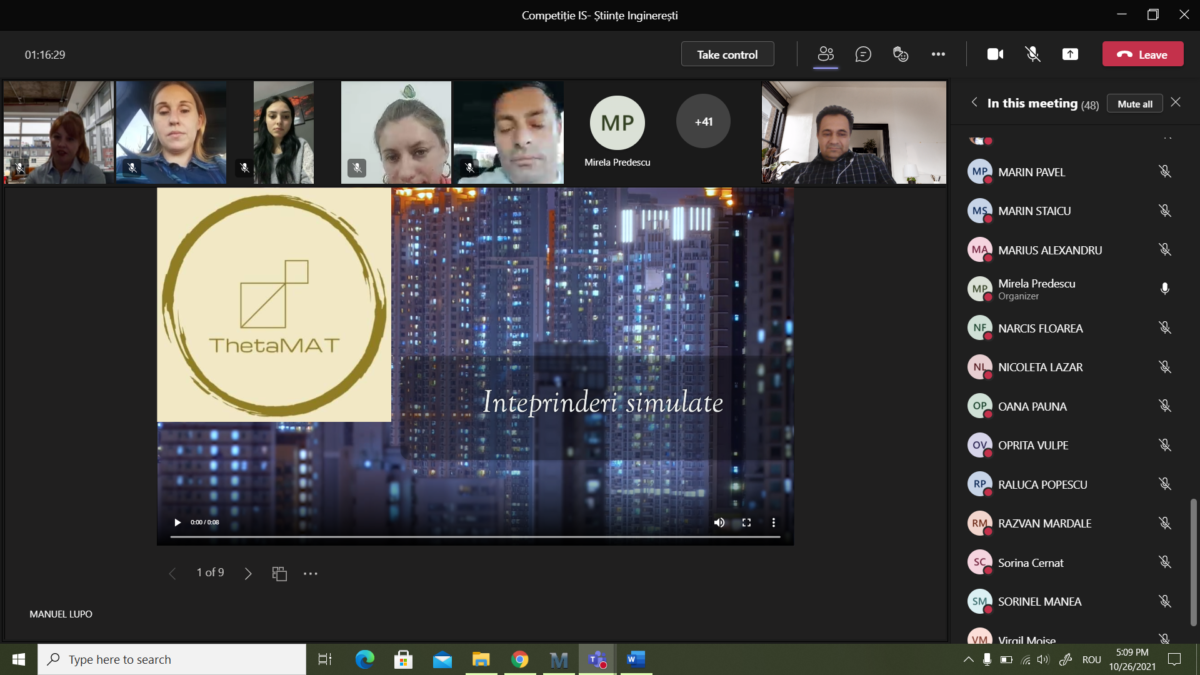Select RALUCA POPESCU in participant list
This screenshot has width=1200, height=675.
(x=1042, y=484)
